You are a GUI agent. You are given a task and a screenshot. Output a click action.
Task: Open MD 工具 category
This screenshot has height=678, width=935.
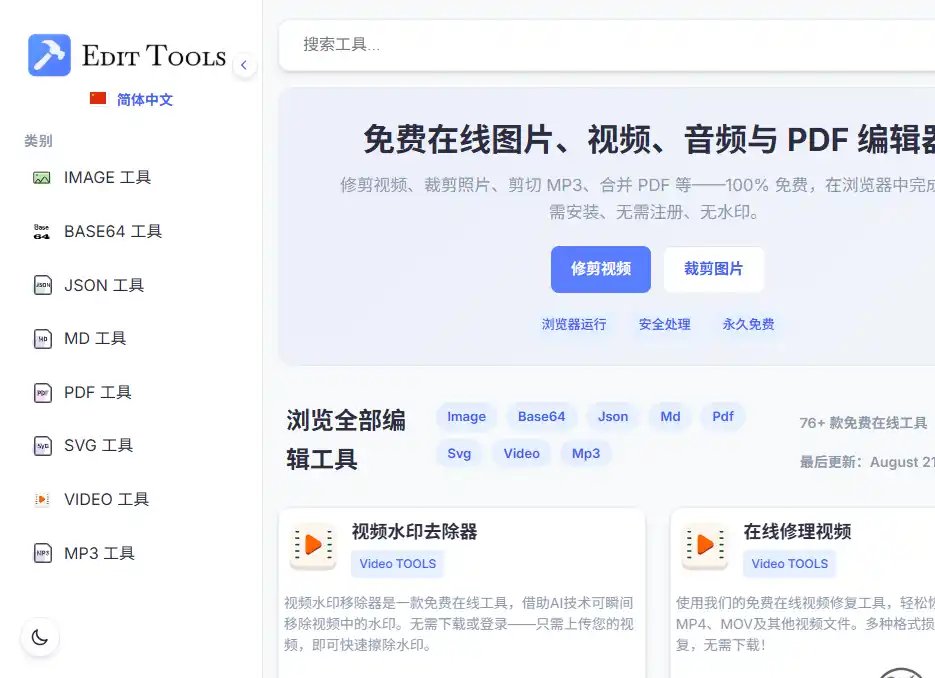click(x=95, y=339)
